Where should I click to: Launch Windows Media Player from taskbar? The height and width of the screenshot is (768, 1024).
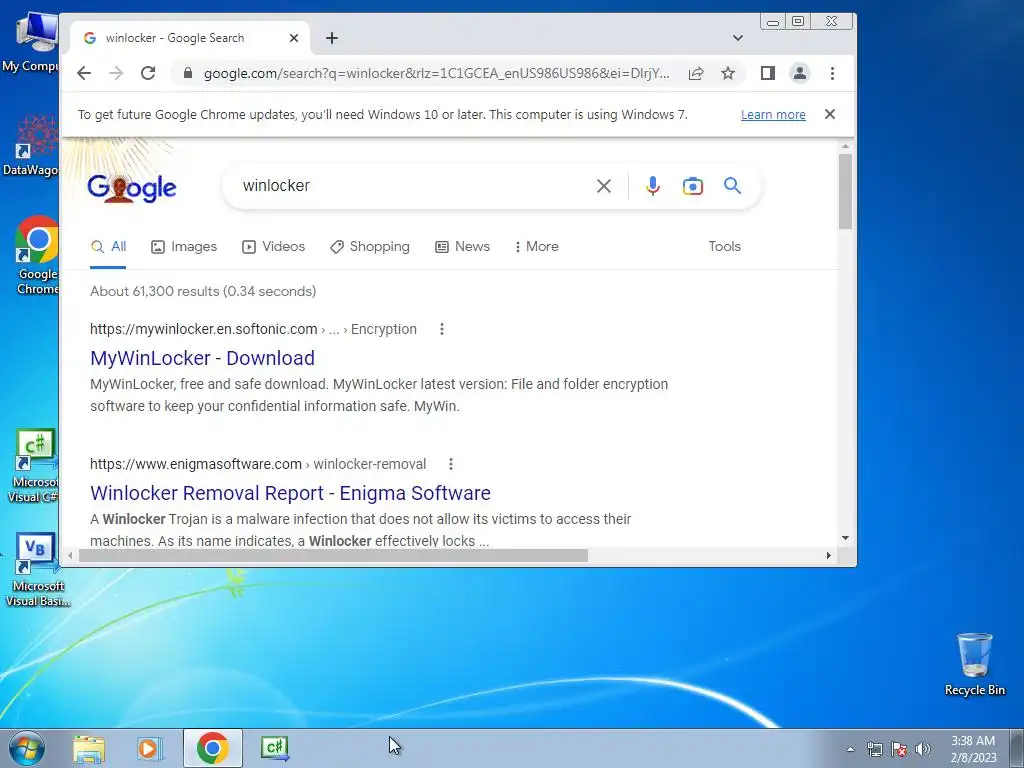click(x=150, y=748)
